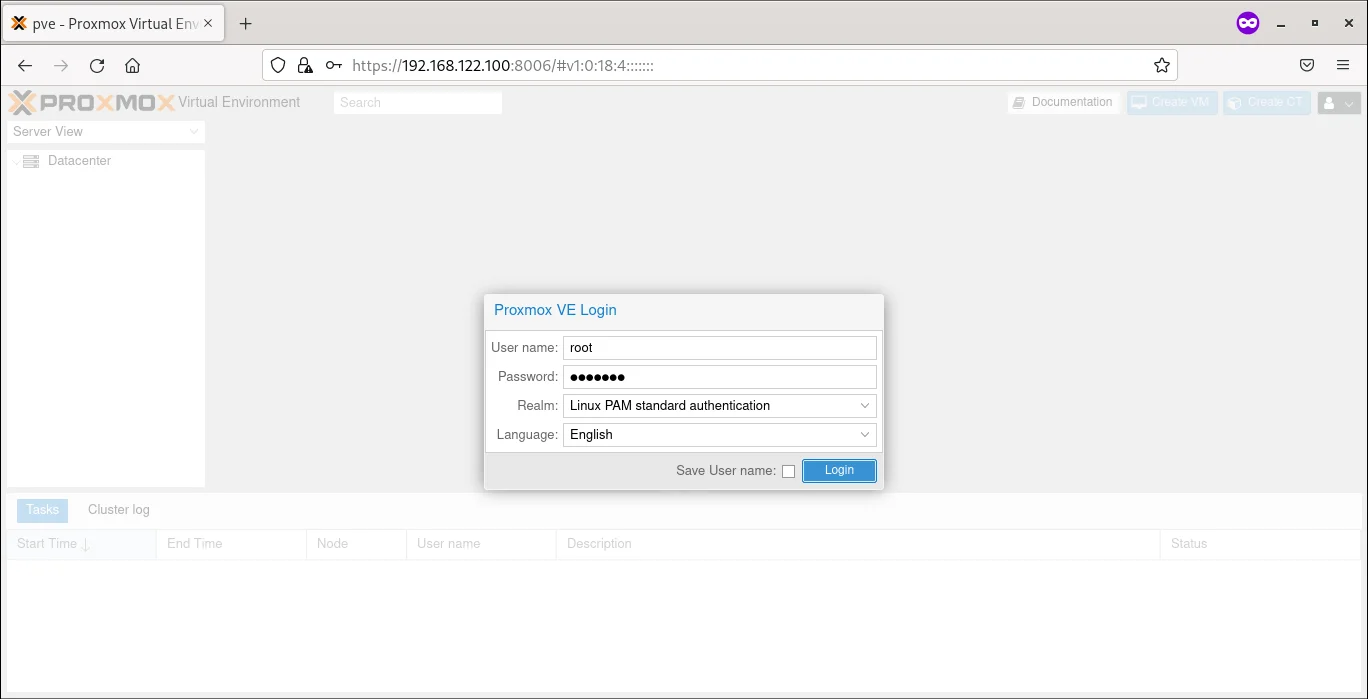Screen dimensions: 1368x699
Task: Click the User name column header
Action: [481, 544]
